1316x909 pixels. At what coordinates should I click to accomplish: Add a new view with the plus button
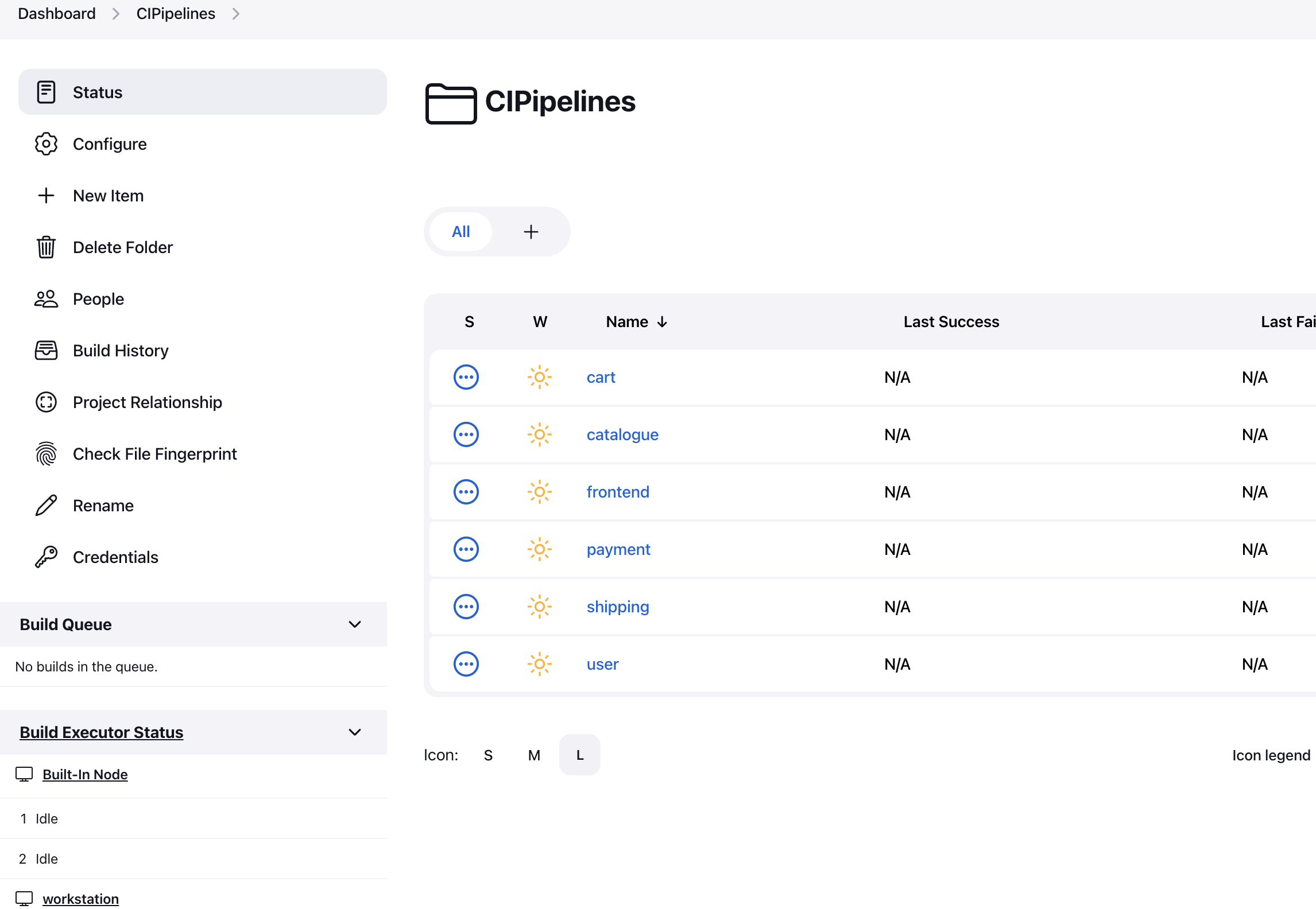531,232
